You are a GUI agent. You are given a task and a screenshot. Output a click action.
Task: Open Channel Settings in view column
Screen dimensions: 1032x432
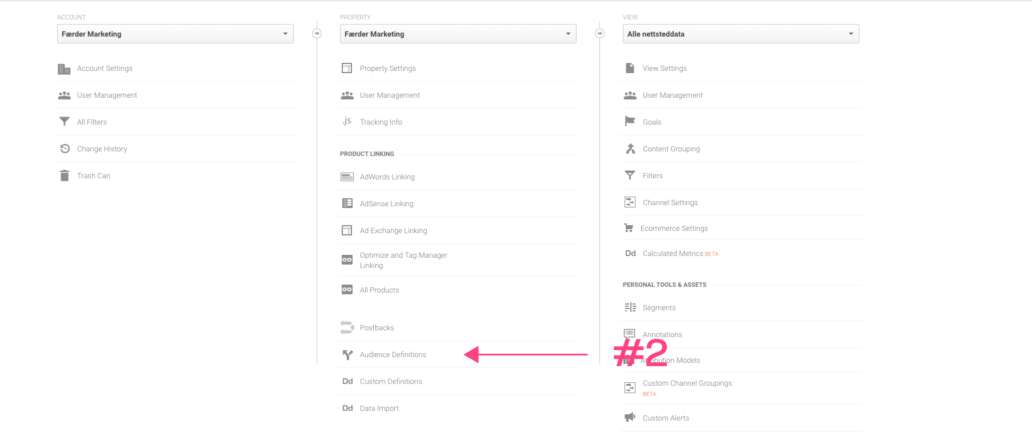pos(670,202)
